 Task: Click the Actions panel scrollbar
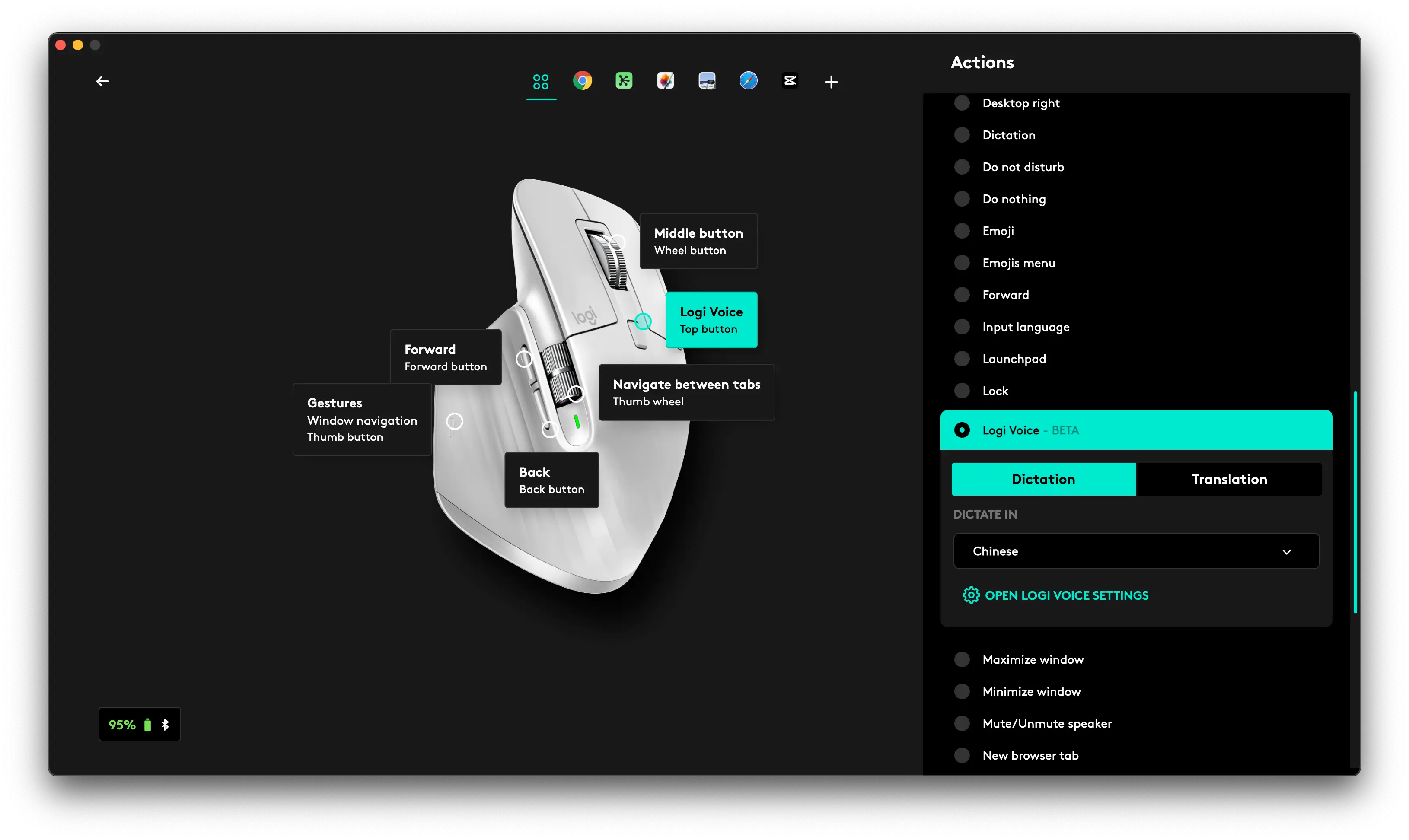(1355, 502)
